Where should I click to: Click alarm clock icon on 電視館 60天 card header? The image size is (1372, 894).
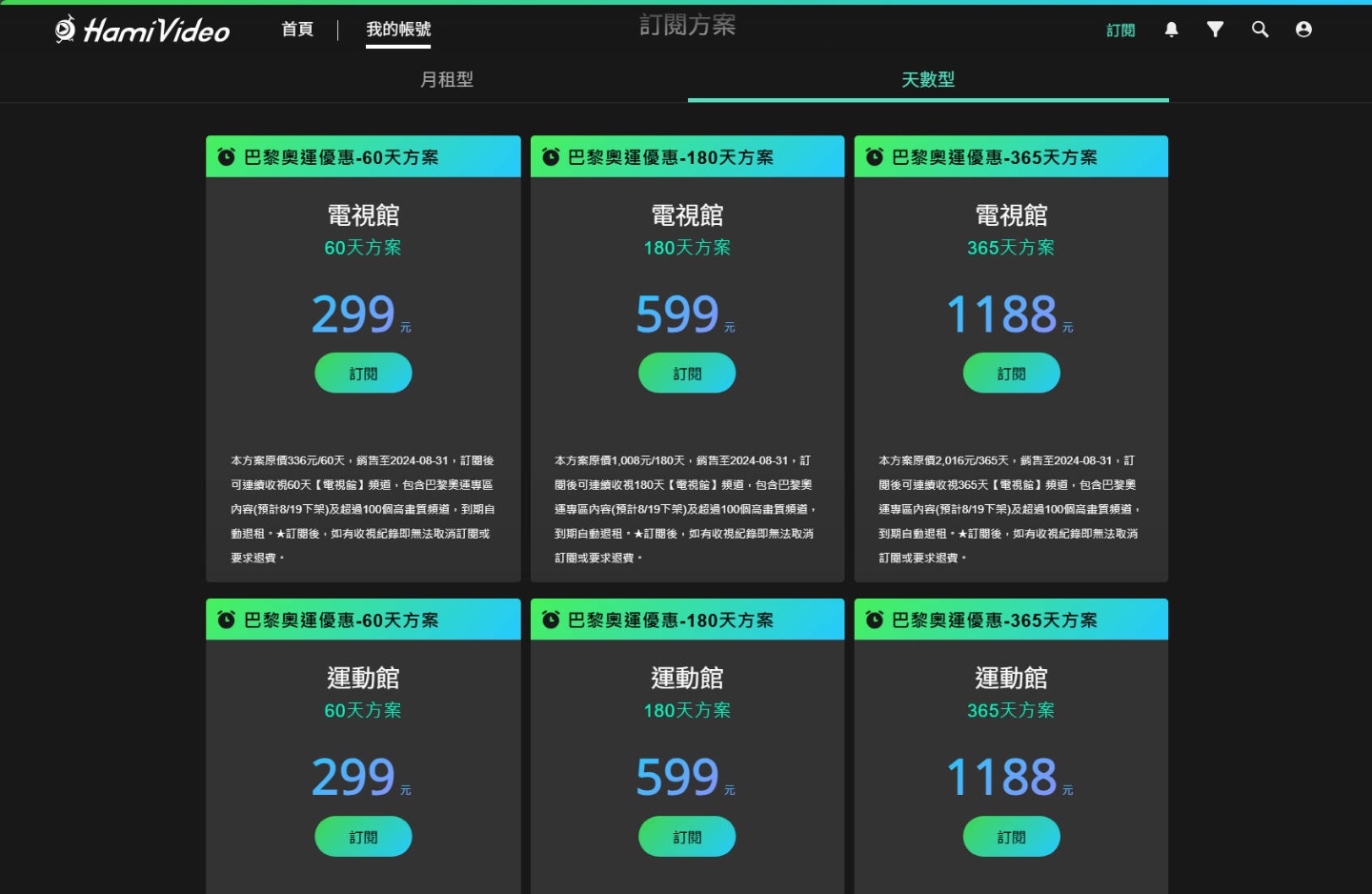click(226, 156)
